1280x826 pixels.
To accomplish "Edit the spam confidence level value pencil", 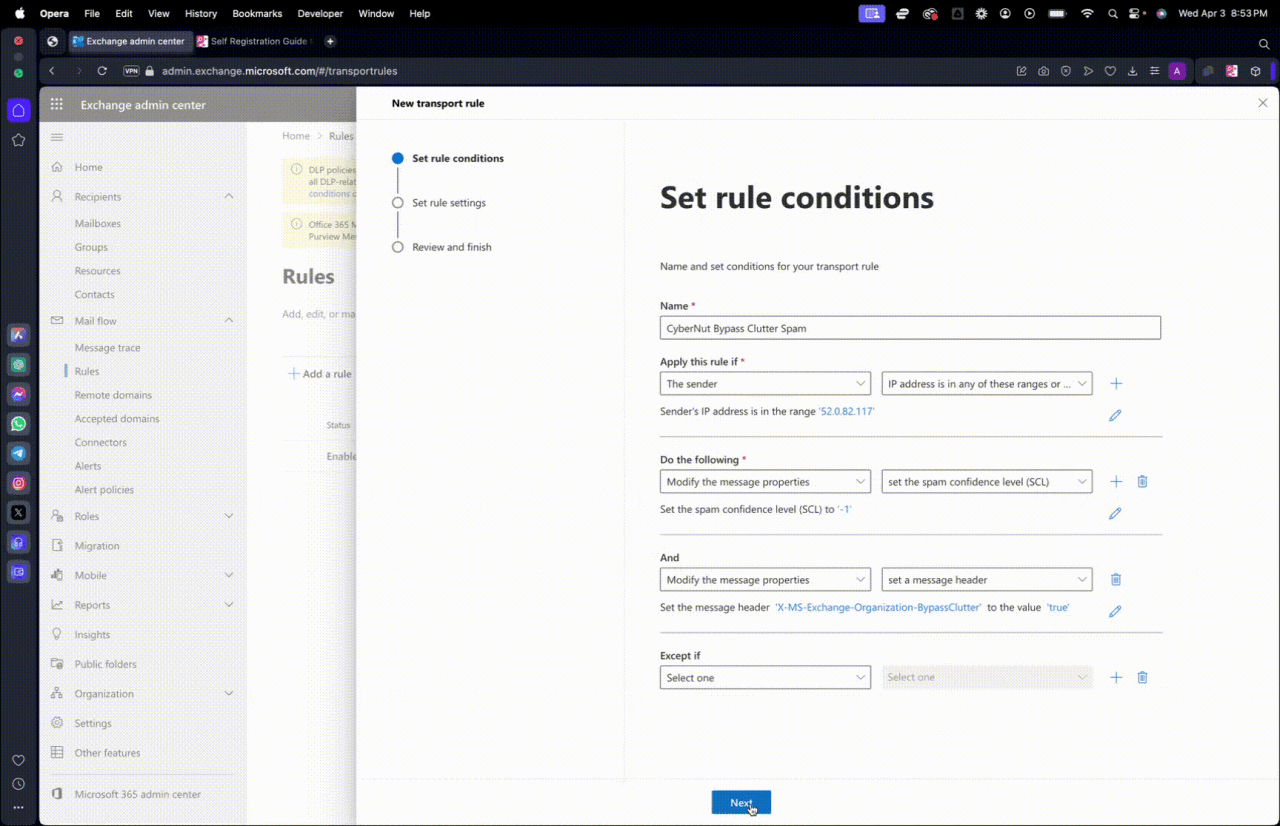I will pyautogui.click(x=1115, y=513).
